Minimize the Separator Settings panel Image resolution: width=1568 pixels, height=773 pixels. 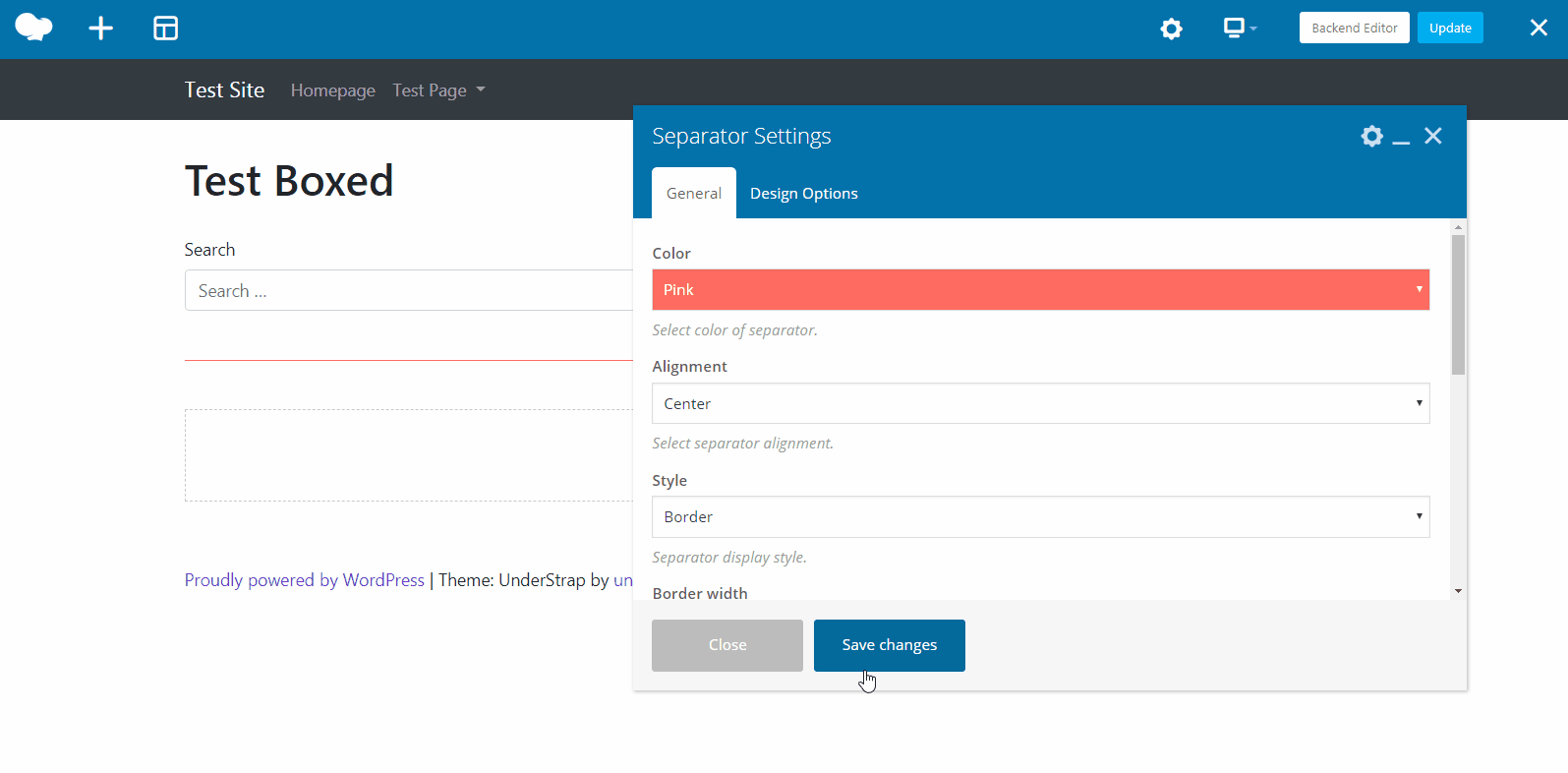[1401, 137]
